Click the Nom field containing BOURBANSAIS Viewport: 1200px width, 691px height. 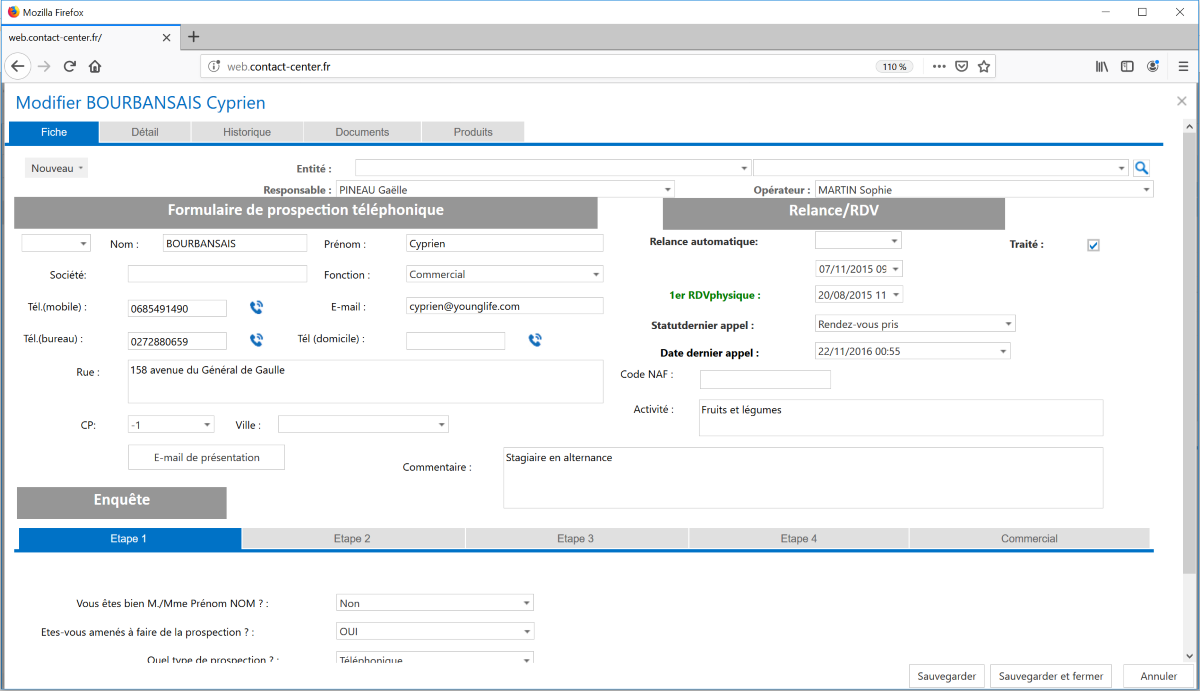coord(234,243)
